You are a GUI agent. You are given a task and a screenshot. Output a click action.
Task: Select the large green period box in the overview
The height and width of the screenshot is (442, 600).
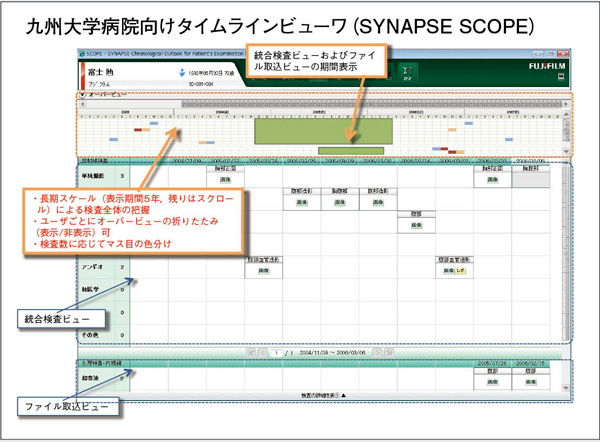(323, 131)
